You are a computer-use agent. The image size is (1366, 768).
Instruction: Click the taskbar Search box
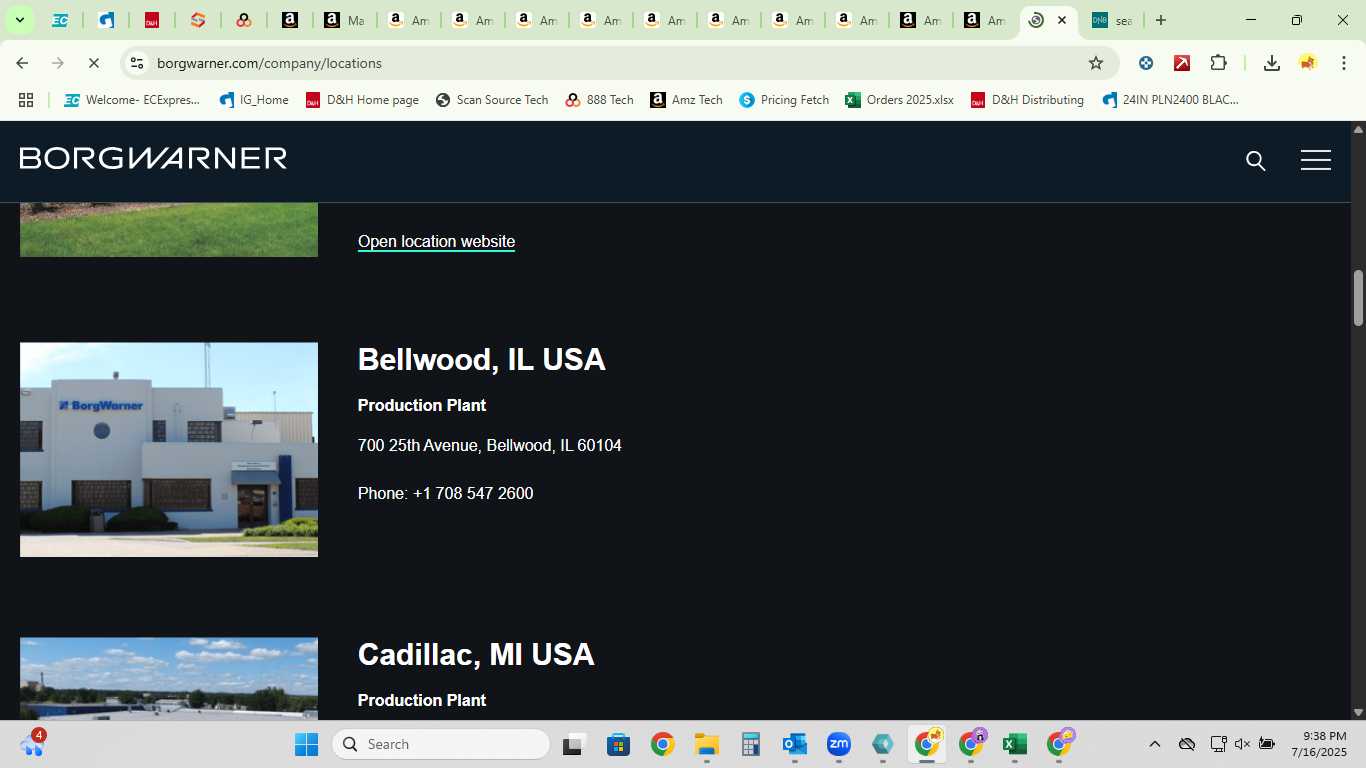tap(441, 744)
